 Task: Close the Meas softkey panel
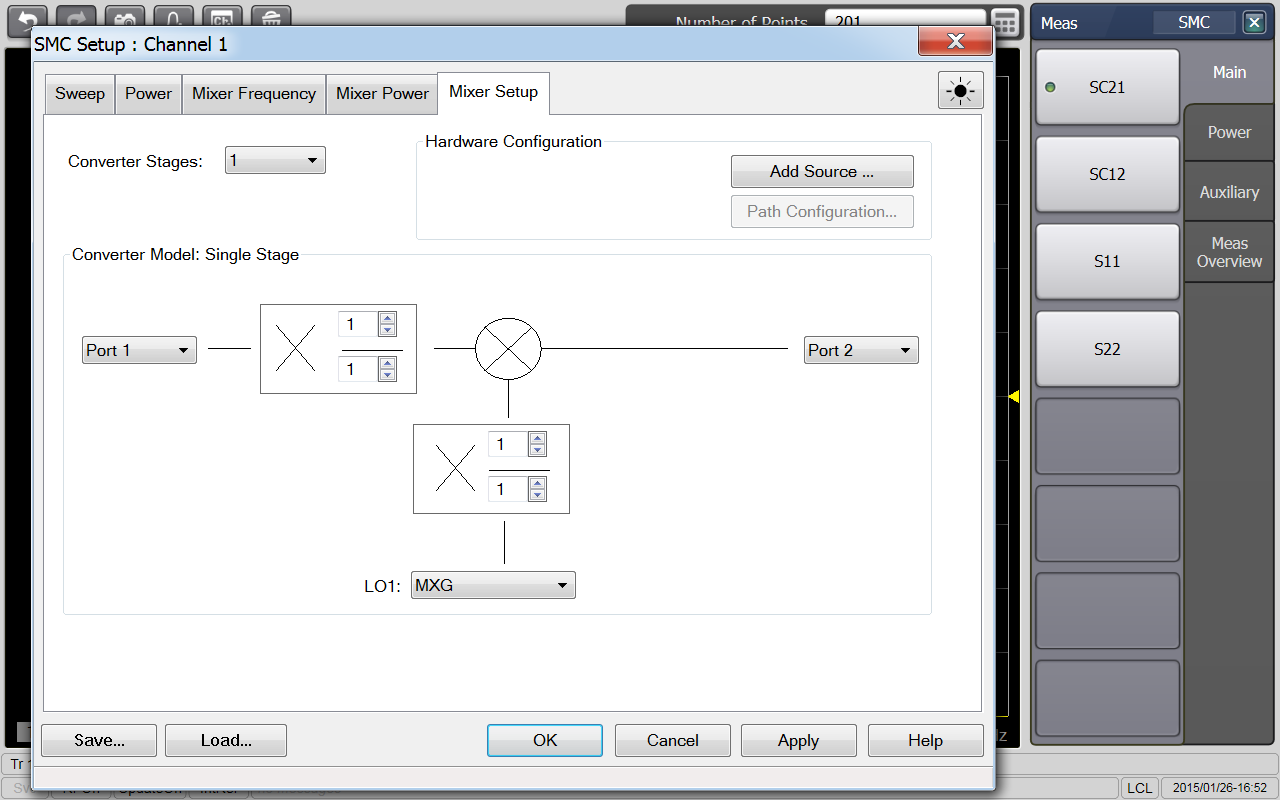pos(1253,22)
